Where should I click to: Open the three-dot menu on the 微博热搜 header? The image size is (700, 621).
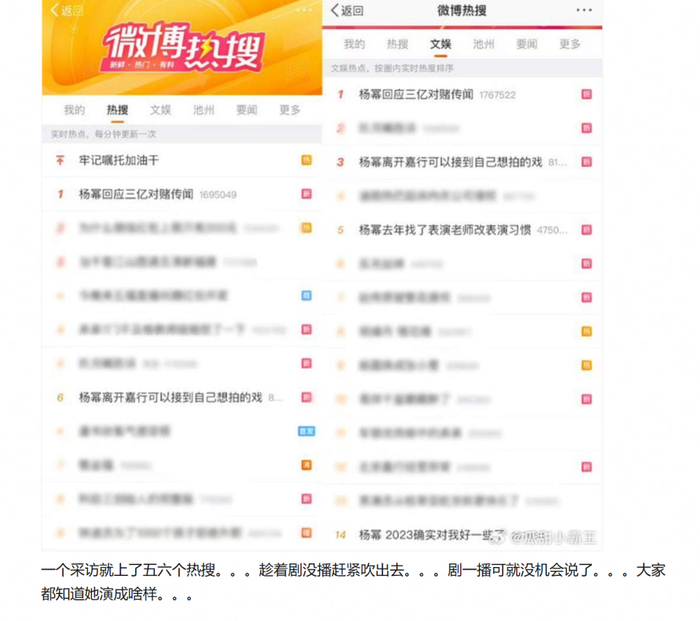point(584,10)
